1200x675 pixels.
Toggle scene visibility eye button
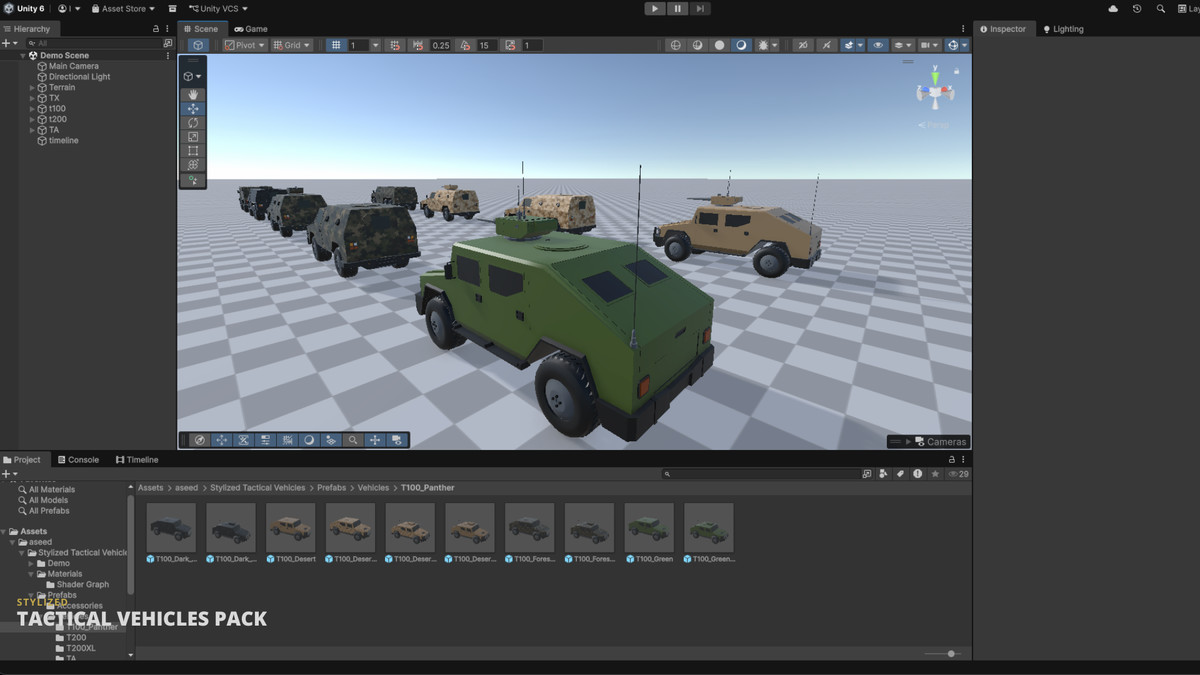click(878, 45)
